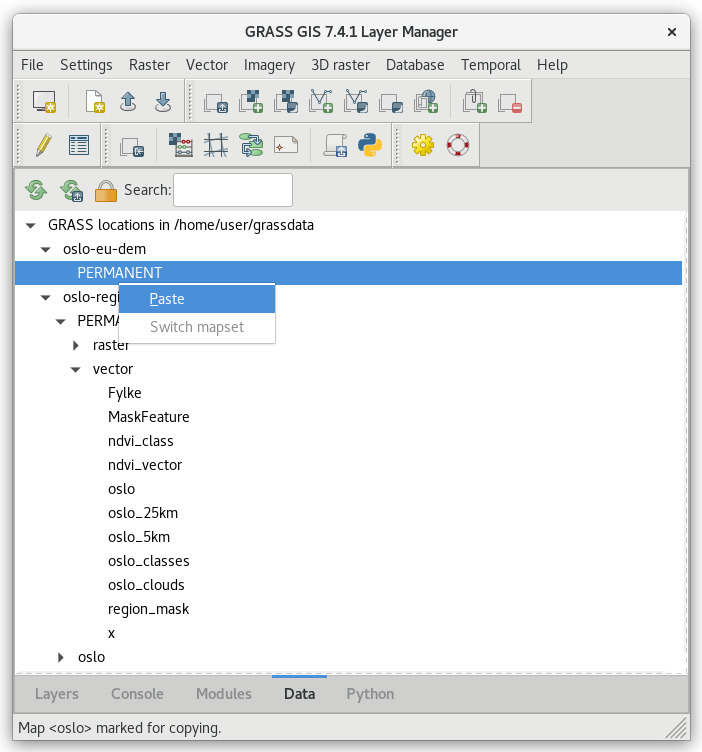The height and width of the screenshot is (752, 702).
Task: Add various vector map layers icon
Action: click(x=356, y=101)
